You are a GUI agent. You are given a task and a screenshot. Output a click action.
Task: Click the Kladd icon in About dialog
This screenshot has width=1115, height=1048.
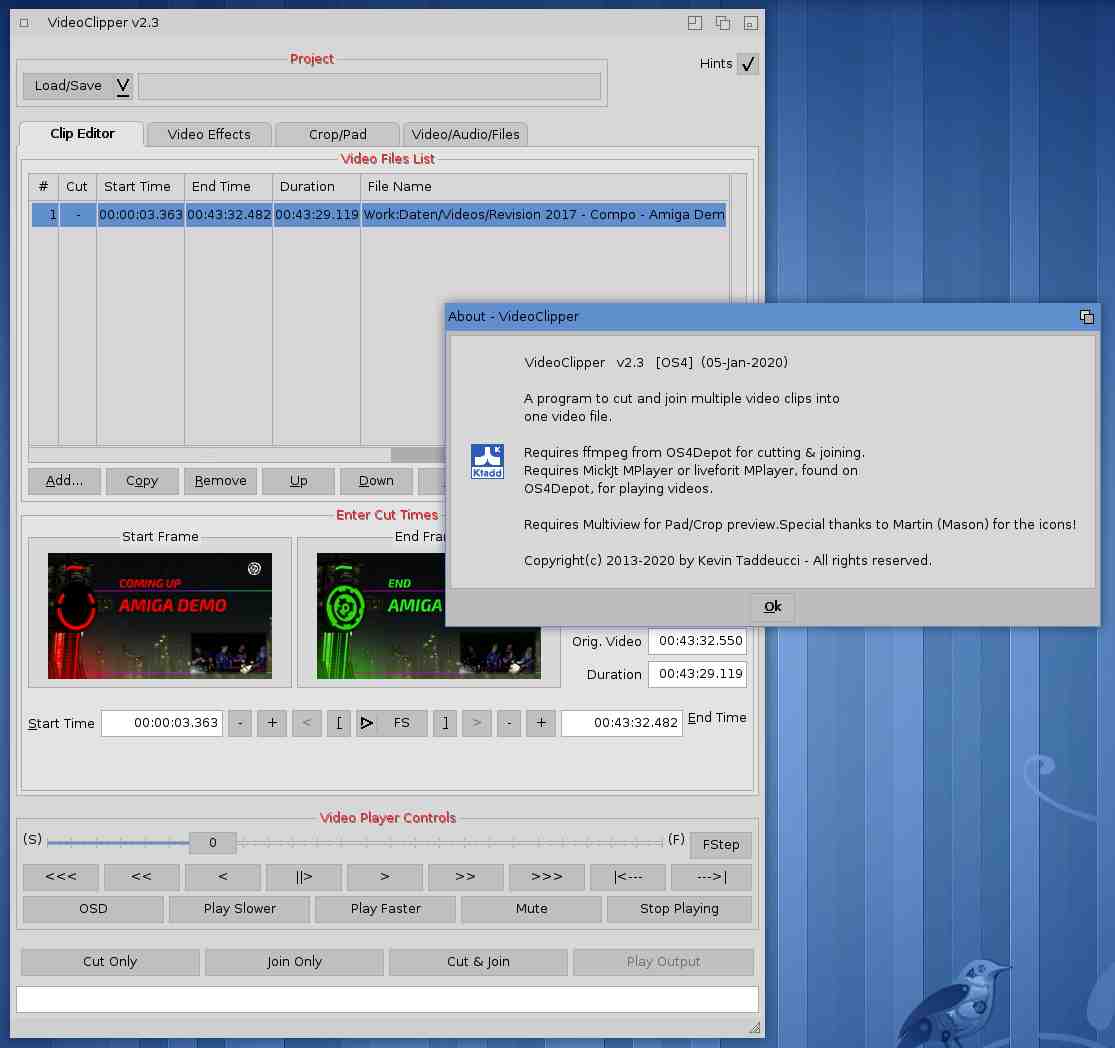487,461
